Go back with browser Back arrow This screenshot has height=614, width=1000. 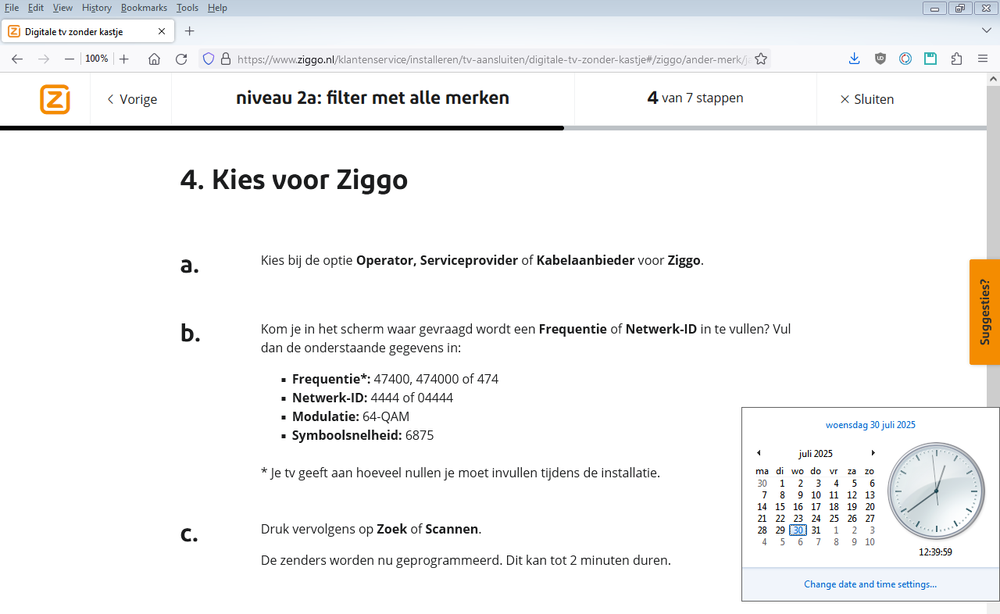[17, 59]
